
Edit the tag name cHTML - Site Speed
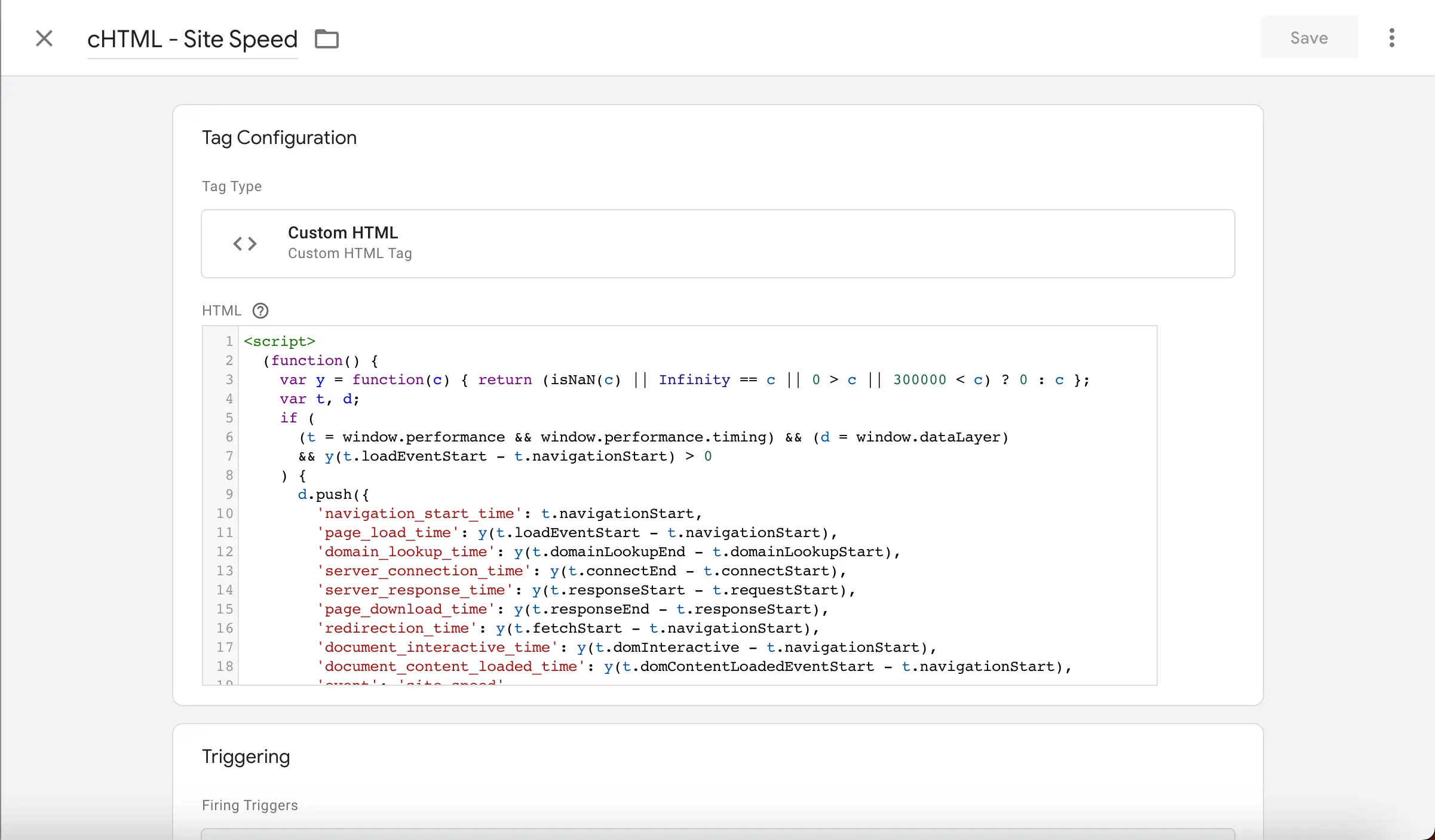[x=192, y=39]
